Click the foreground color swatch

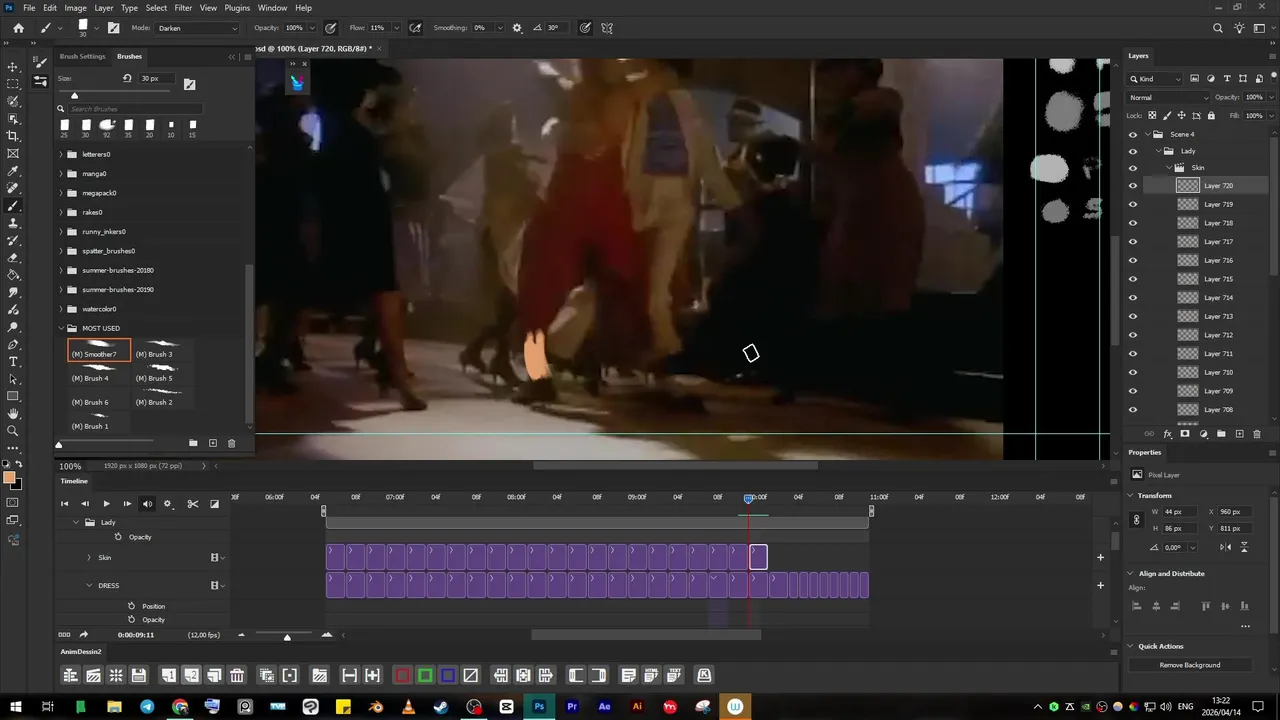point(9,478)
